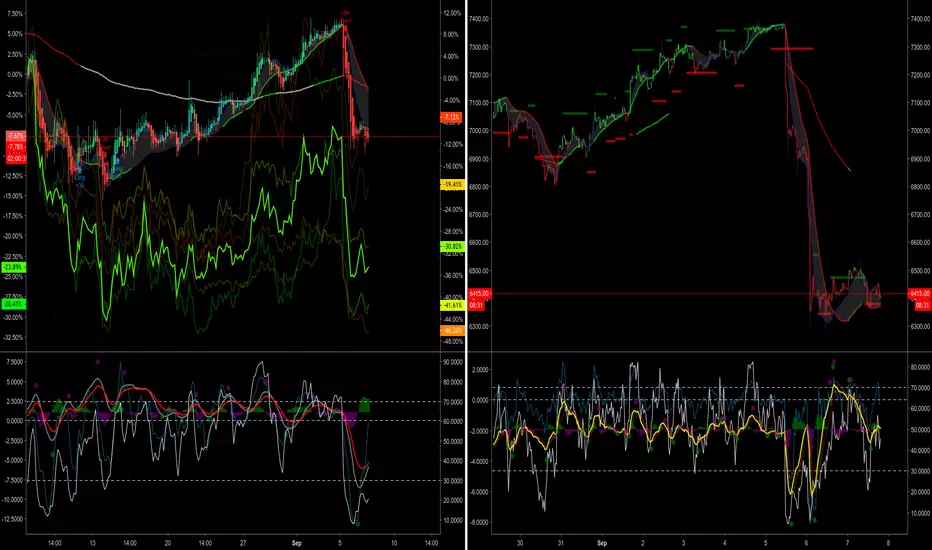This screenshot has width=932, height=550.
Task: Click the yellow -41.61% scale tag
Action: [x=452, y=305]
